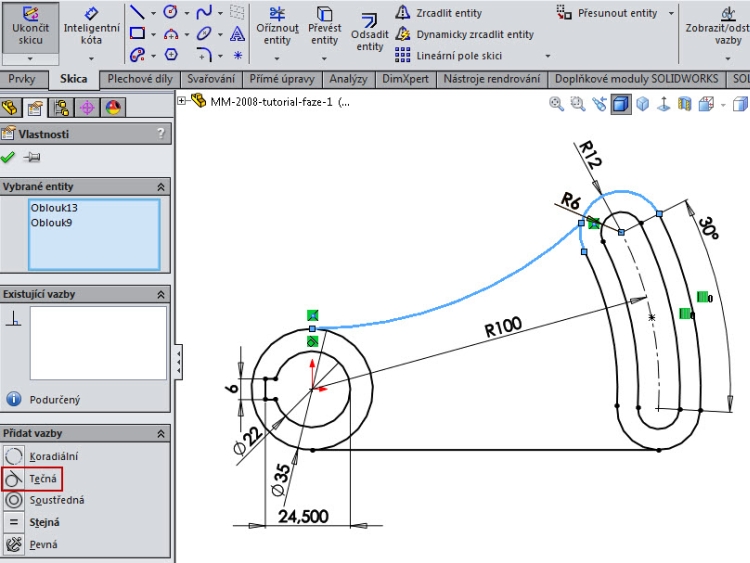Switch to the Prvky tab
This screenshot has height=563, width=750.
click(22, 79)
